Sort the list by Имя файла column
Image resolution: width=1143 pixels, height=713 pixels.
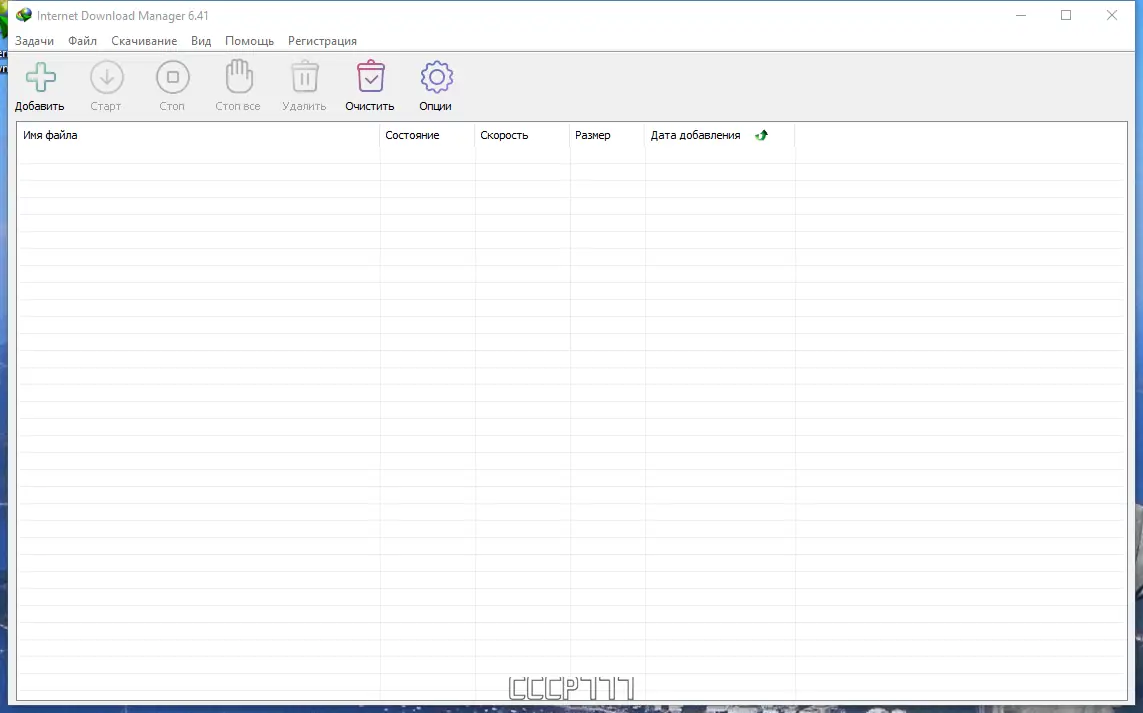(x=198, y=135)
